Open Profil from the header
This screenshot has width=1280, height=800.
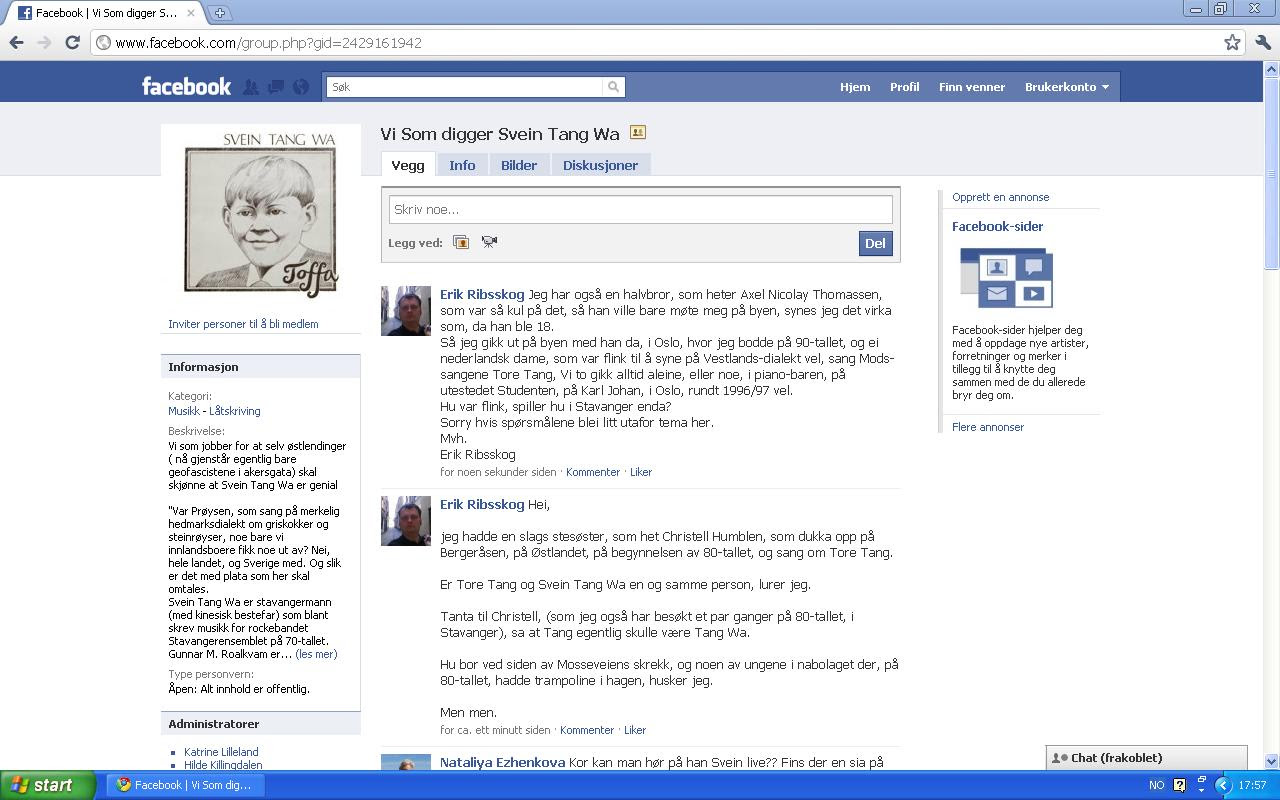click(x=905, y=87)
